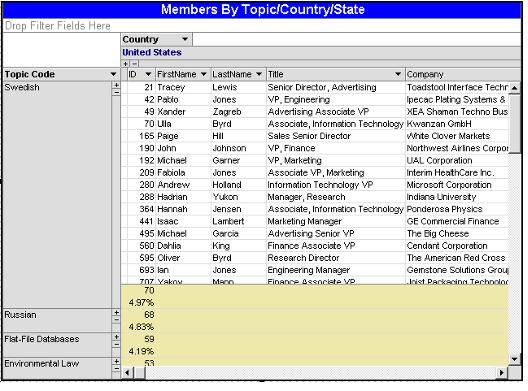Click the 4.83% percentage value
The height and width of the screenshot is (391, 528).
click(141, 327)
